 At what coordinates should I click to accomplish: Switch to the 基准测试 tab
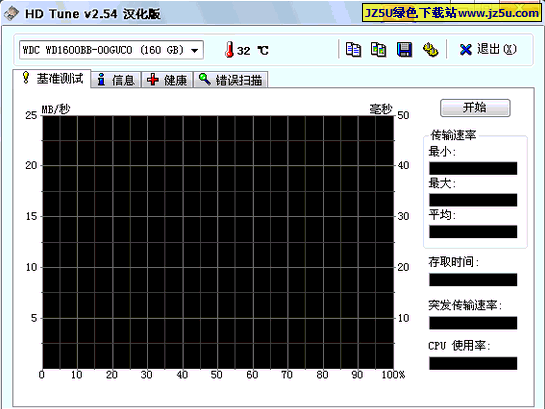click(x=52, y=79)
